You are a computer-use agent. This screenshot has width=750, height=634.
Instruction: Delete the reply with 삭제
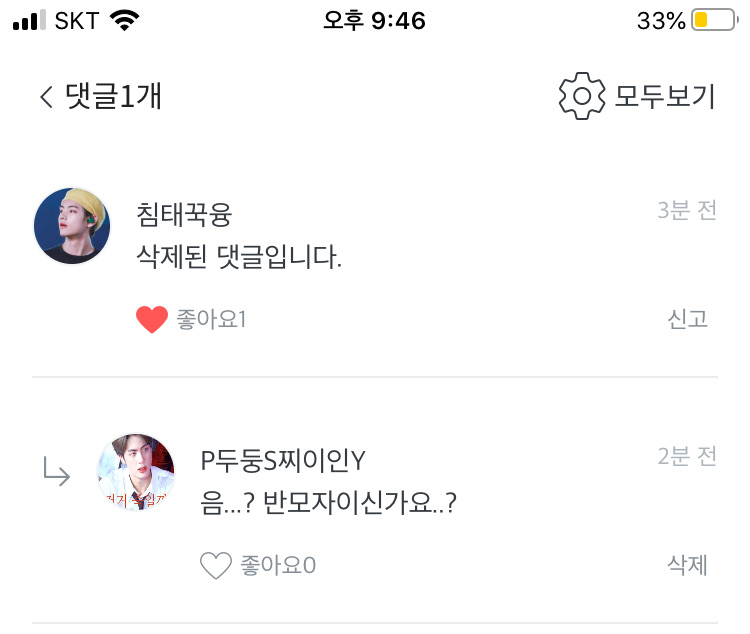pyautogui.click(x=687, y=565)
